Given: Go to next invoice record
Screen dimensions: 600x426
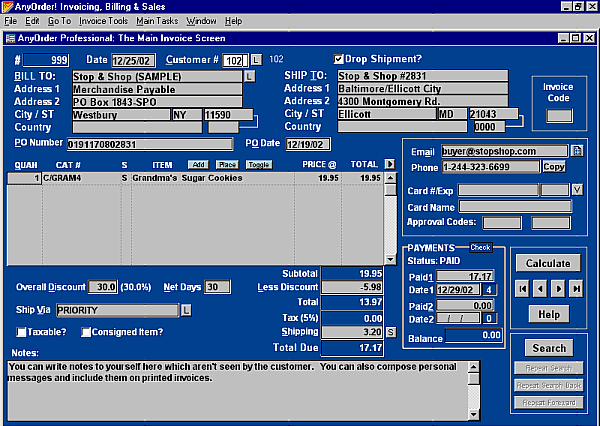Looking at the screenshot, I should point(558,289).
